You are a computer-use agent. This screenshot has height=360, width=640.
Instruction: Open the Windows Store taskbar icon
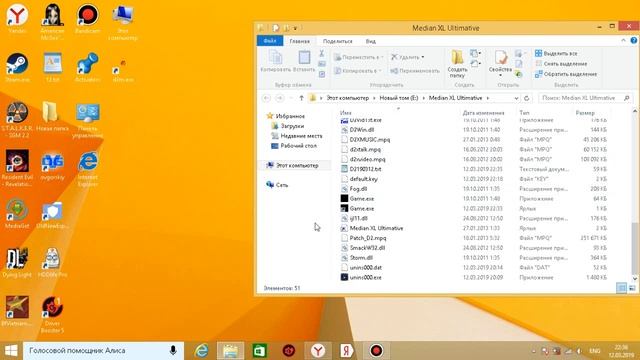(260, 351)
